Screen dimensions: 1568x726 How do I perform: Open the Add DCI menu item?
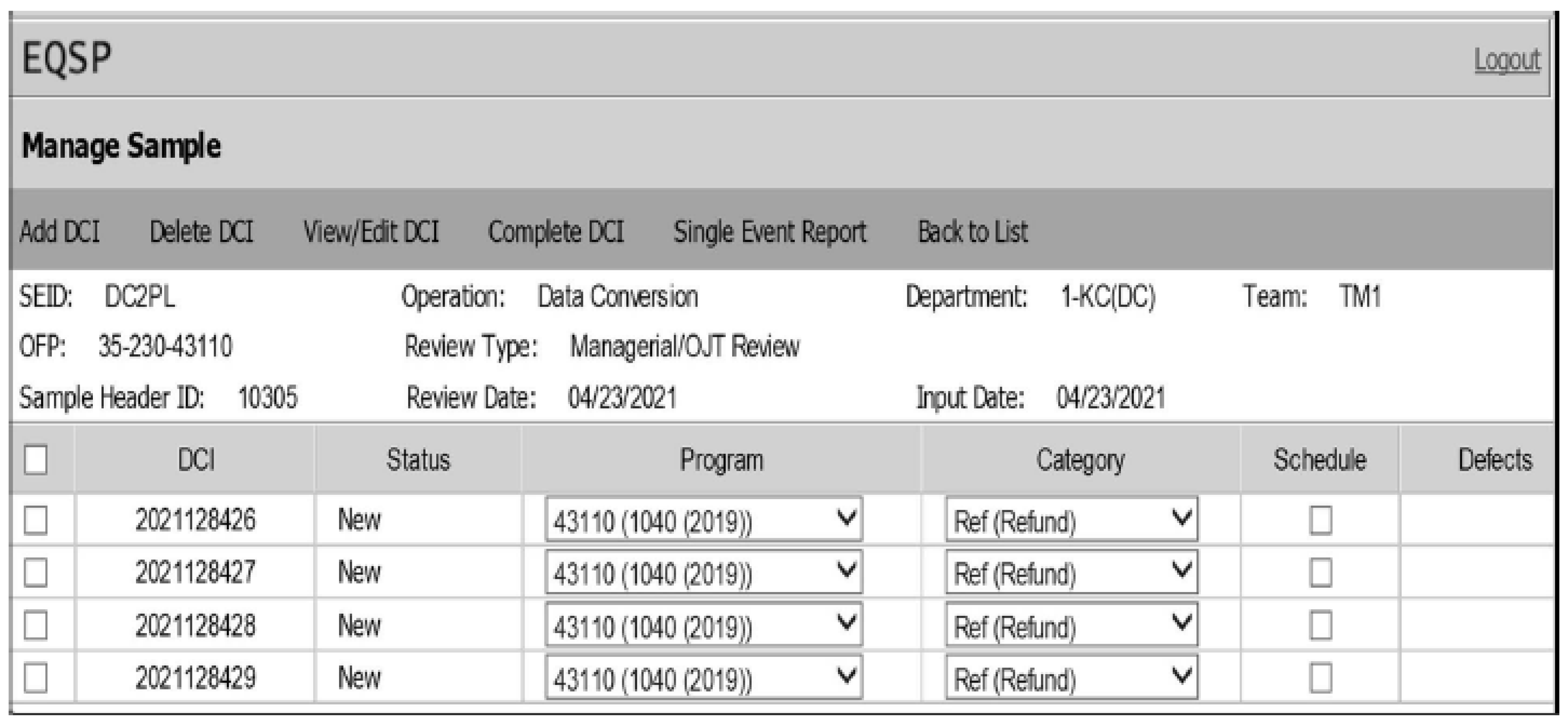tap(60, 232)
